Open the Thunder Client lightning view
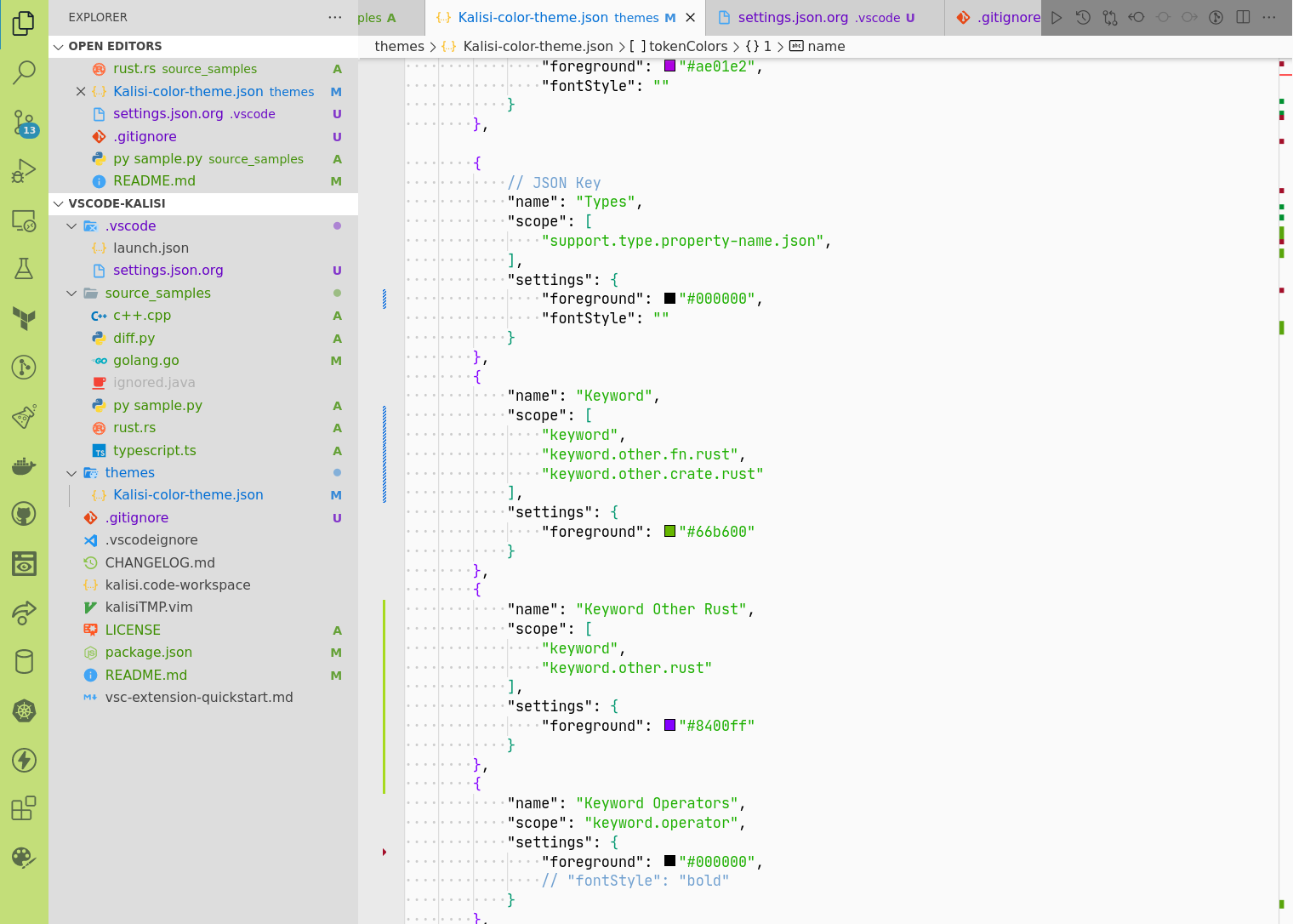Viewport: 1293px width, 924px height. pos(24,760)
